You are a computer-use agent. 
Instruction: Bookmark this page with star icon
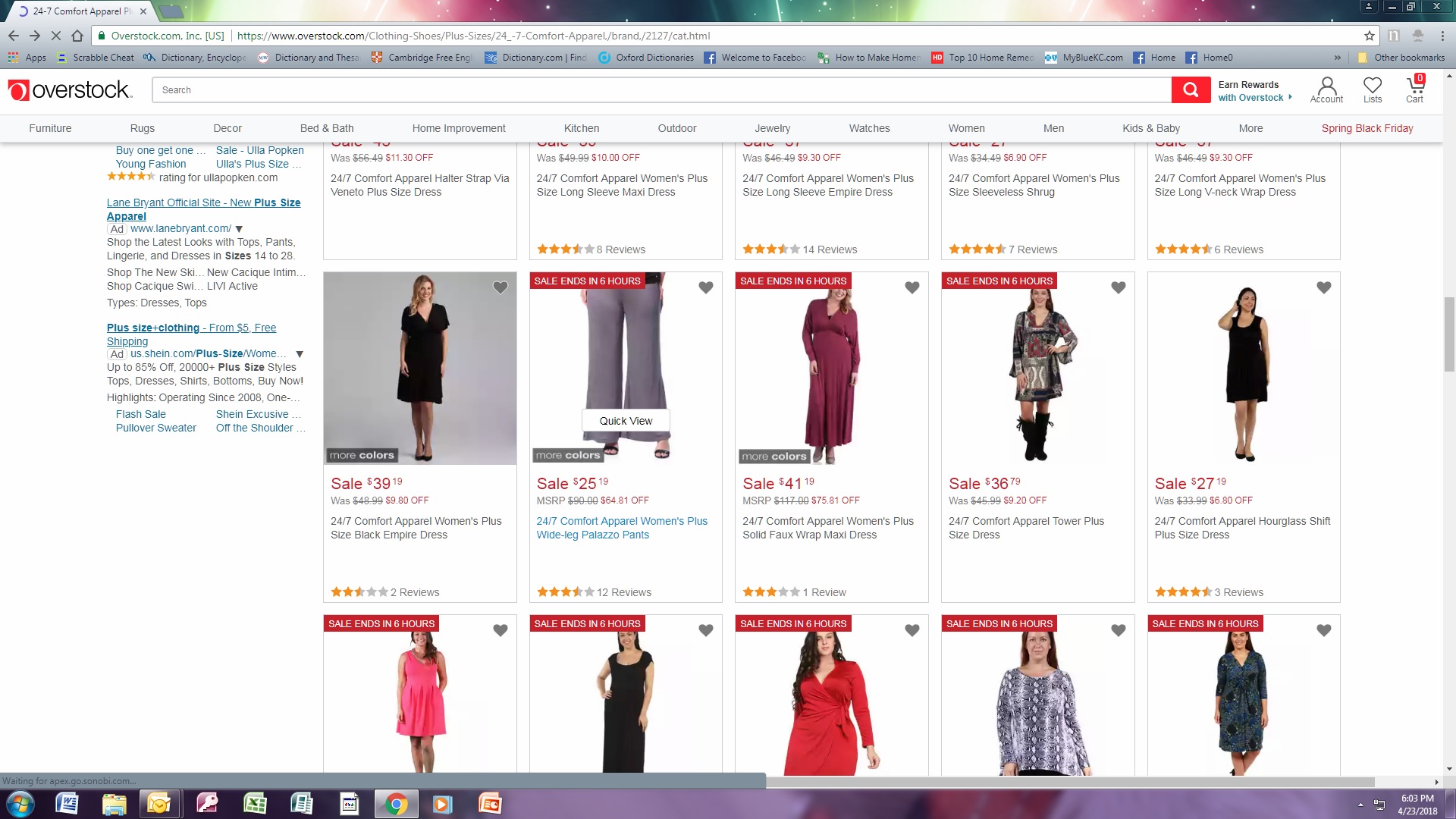point(1369,36)
